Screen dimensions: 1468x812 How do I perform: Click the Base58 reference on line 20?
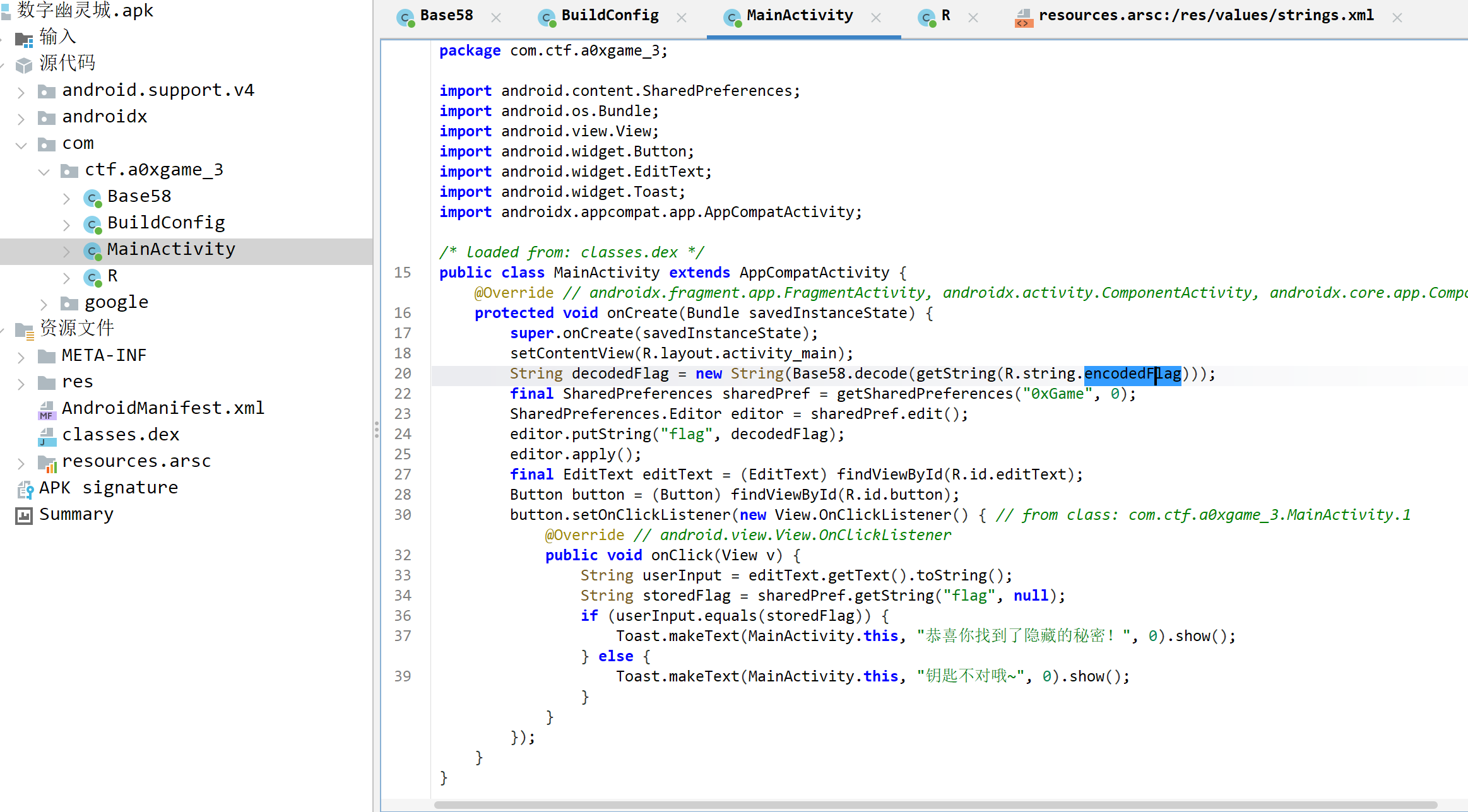click(819, 374)
